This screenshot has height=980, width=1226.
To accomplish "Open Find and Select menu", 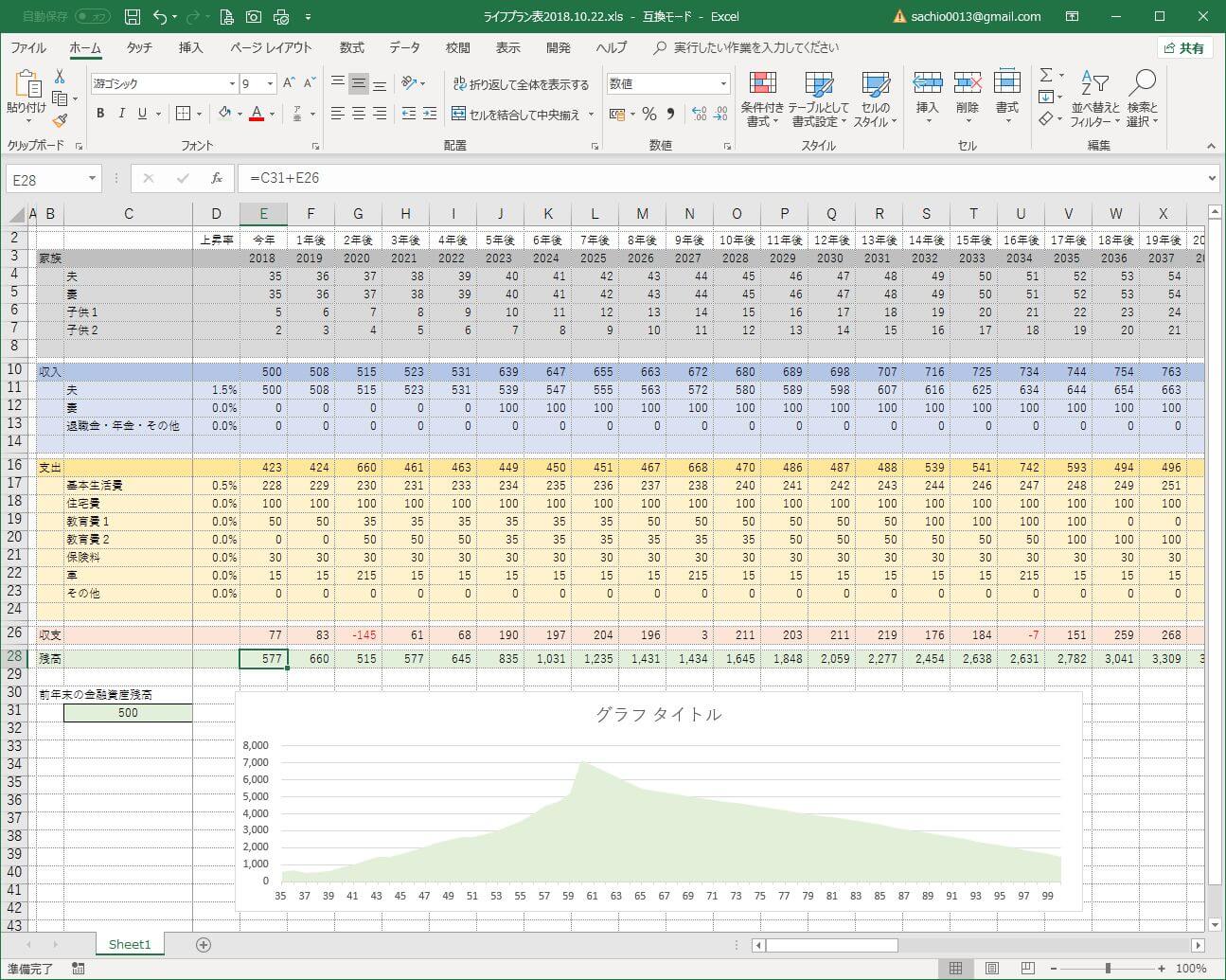I will (x=1143, y=99).
